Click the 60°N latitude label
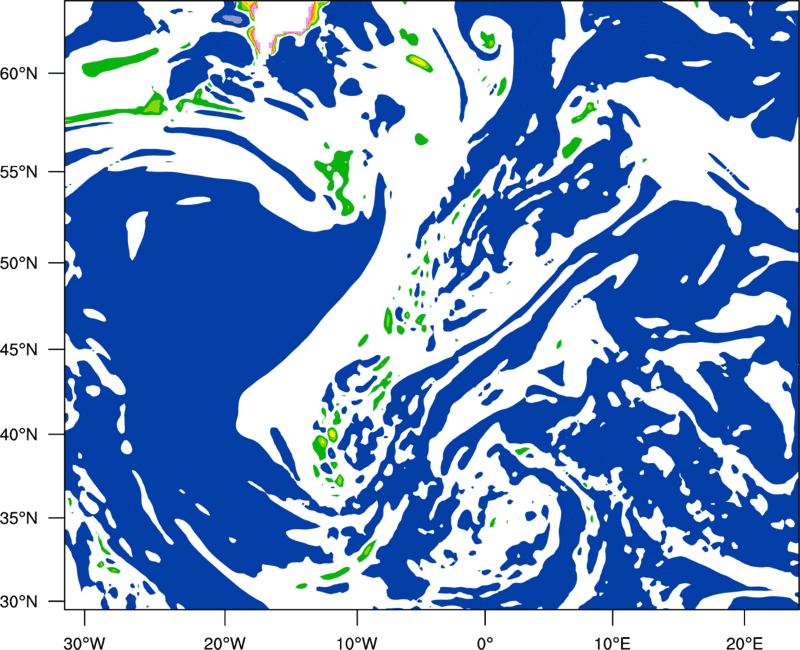Image resolution: width=800 pixels, height=650 pixels. point(19,74)
